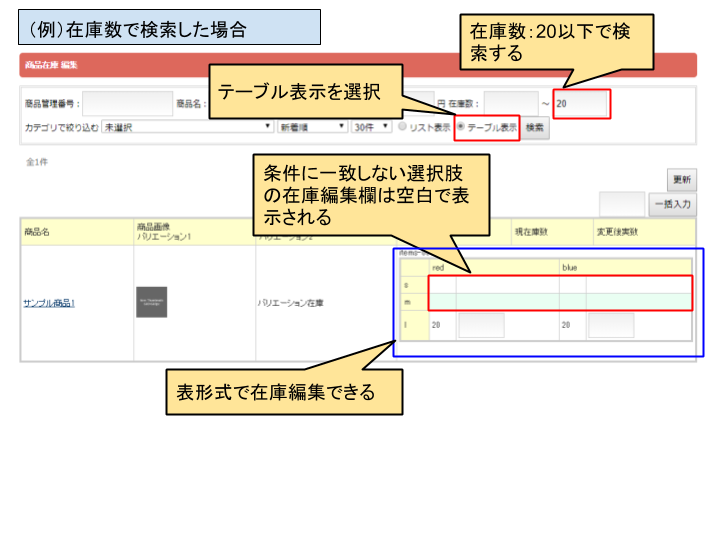Viewport: 720px width, 540px height.
Task: Click the red size-l stock edit field
Action: pos(481,325)
